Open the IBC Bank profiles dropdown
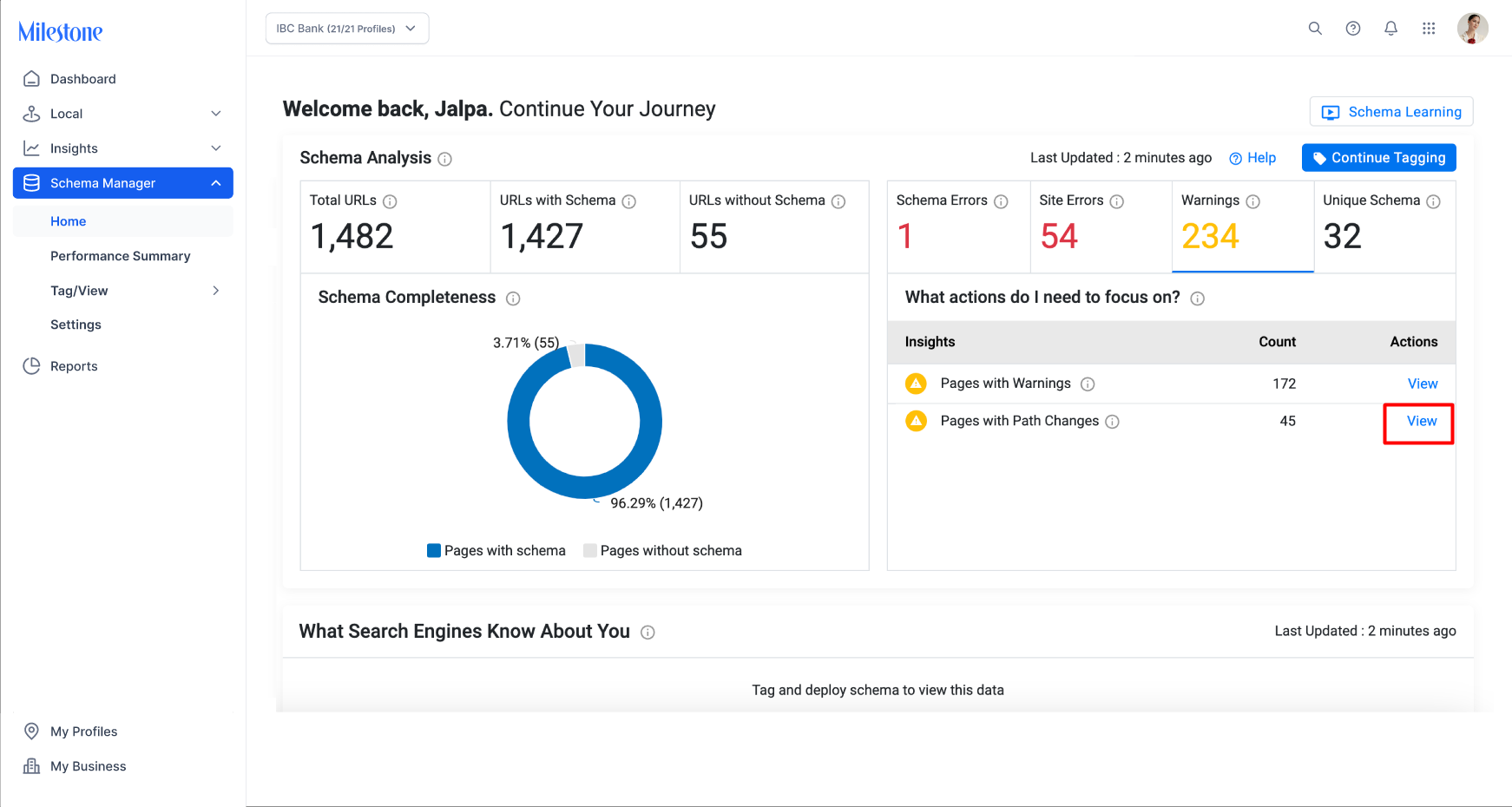 [x=347, y=29]
